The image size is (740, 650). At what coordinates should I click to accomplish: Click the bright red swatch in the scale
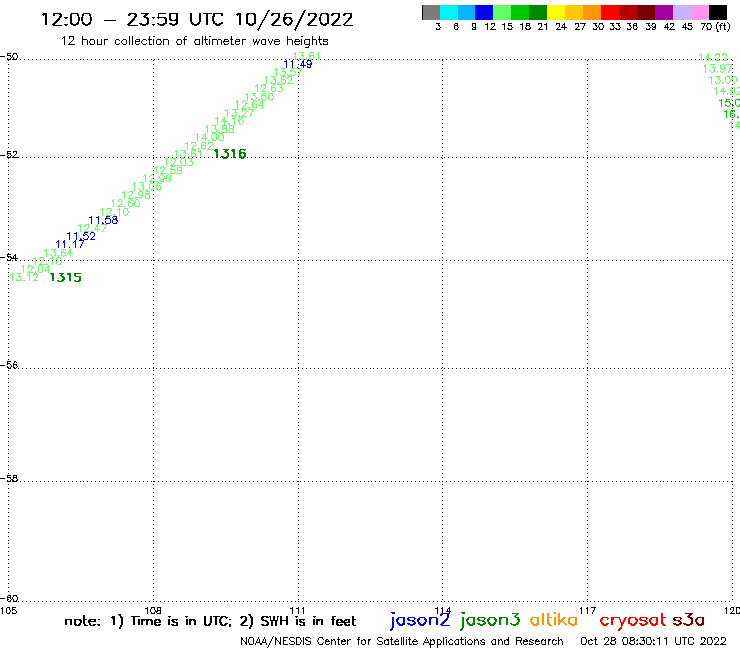tap(610, 12)
